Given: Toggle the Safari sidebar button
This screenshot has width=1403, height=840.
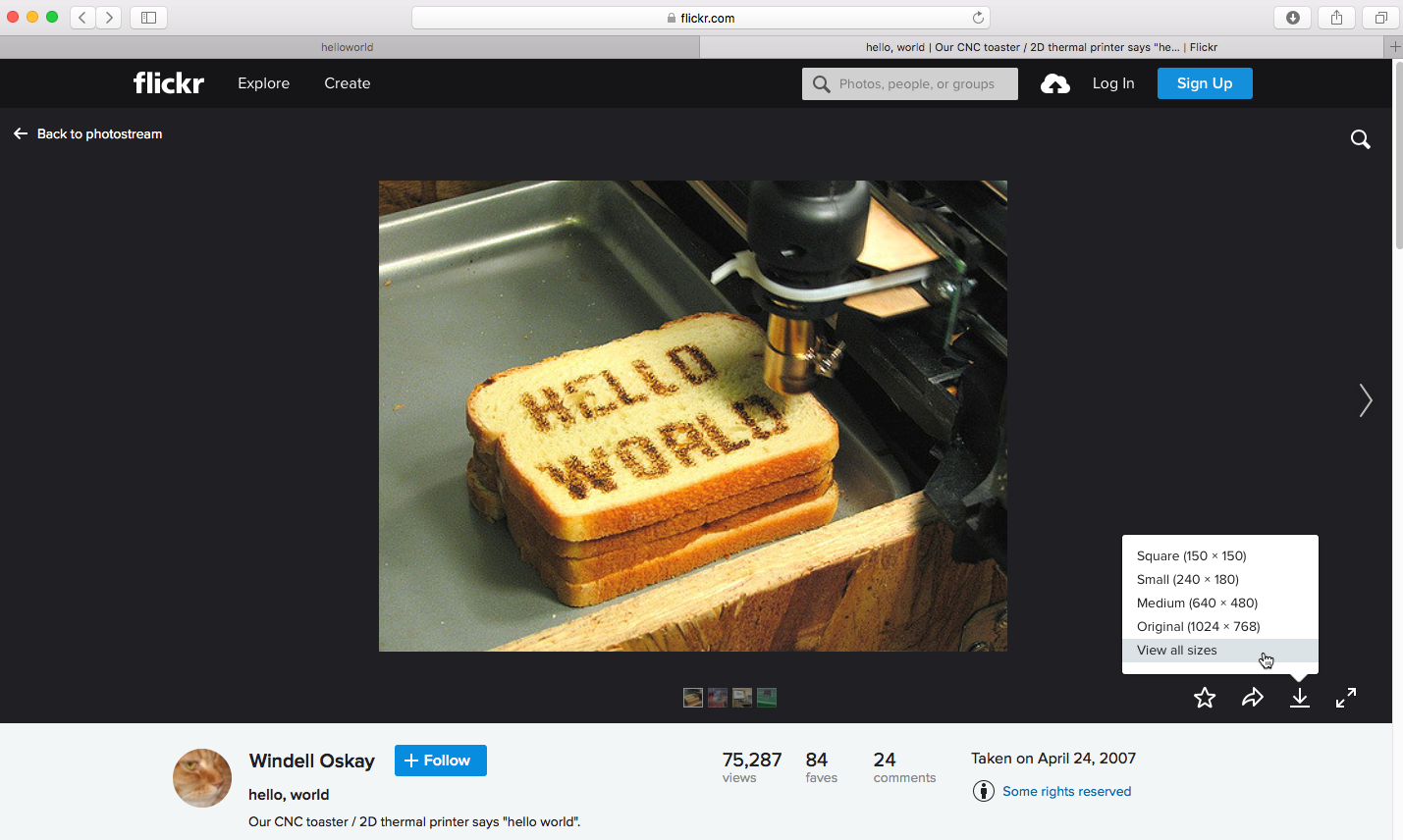Looking at the screenshot, I should click(148, 18).
